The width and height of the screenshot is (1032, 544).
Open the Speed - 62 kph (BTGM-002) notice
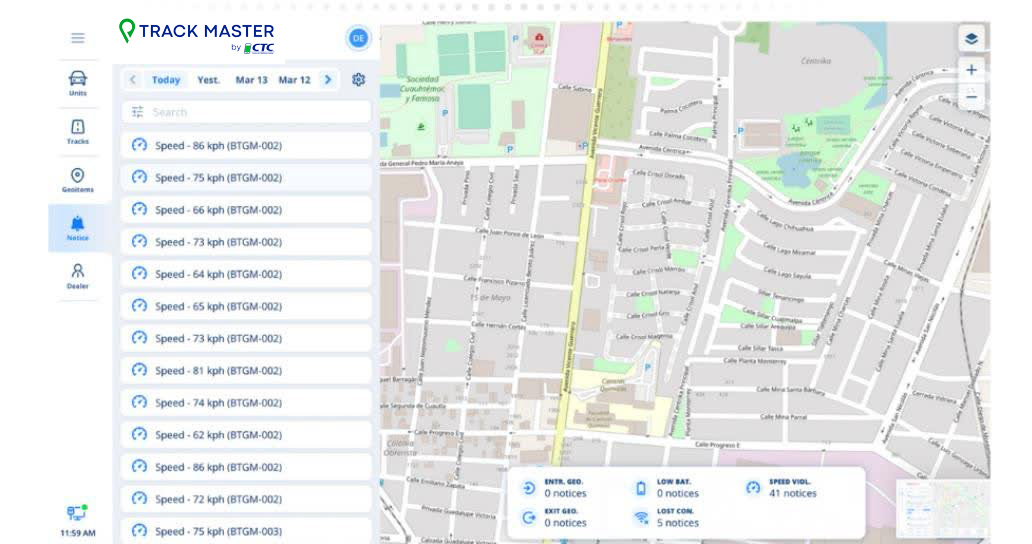pyautogui.click(x=246, y=435)
